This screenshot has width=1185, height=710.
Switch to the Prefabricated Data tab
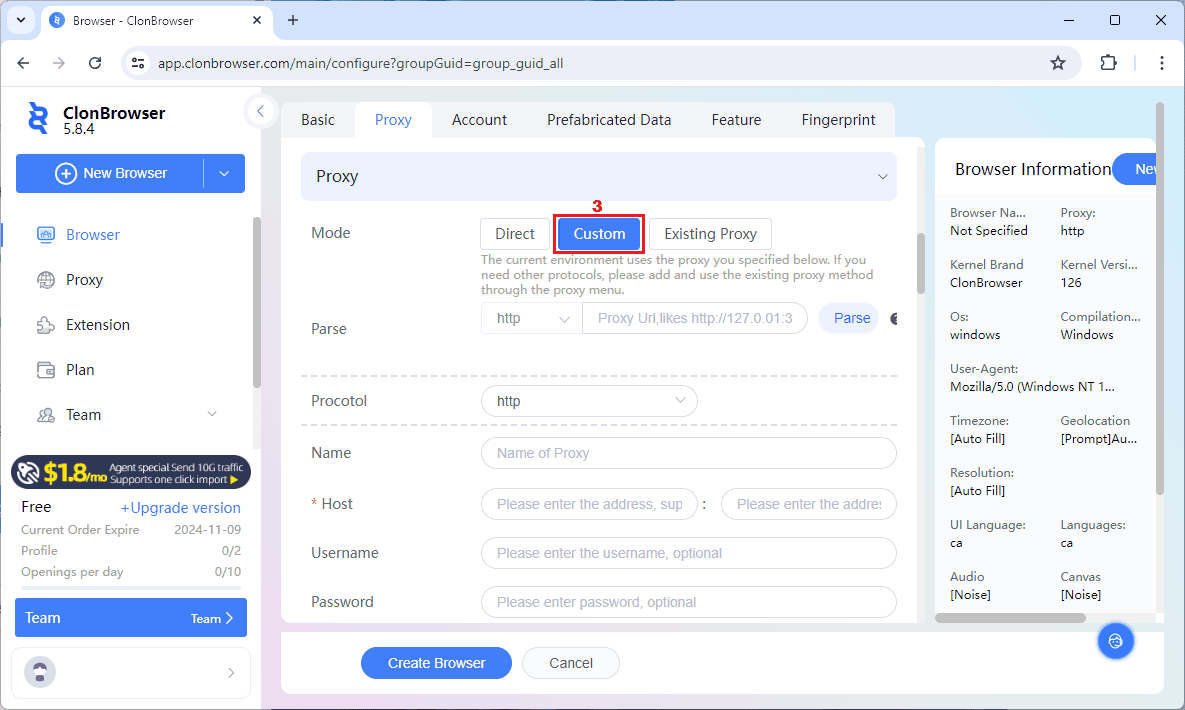pos(609,120)
